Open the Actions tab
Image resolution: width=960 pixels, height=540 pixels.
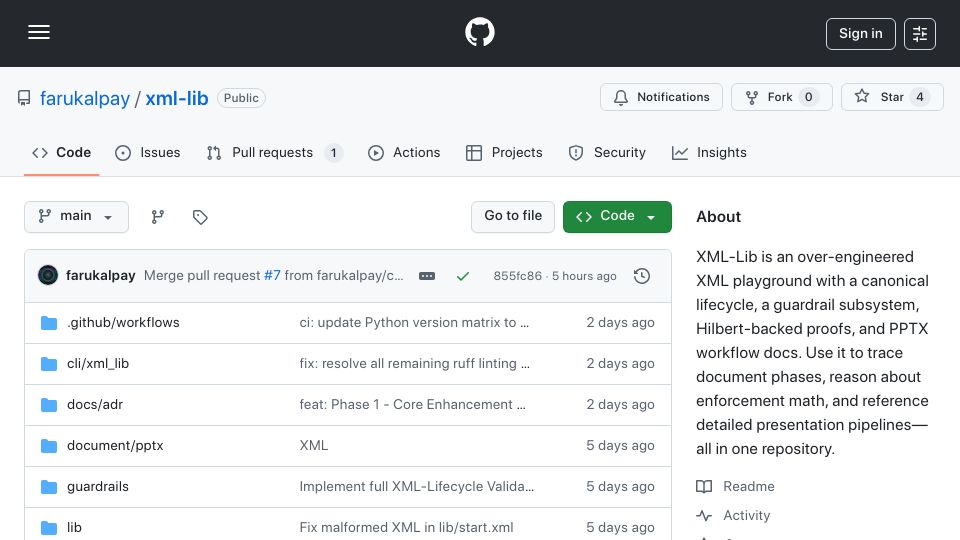(404, 152)
